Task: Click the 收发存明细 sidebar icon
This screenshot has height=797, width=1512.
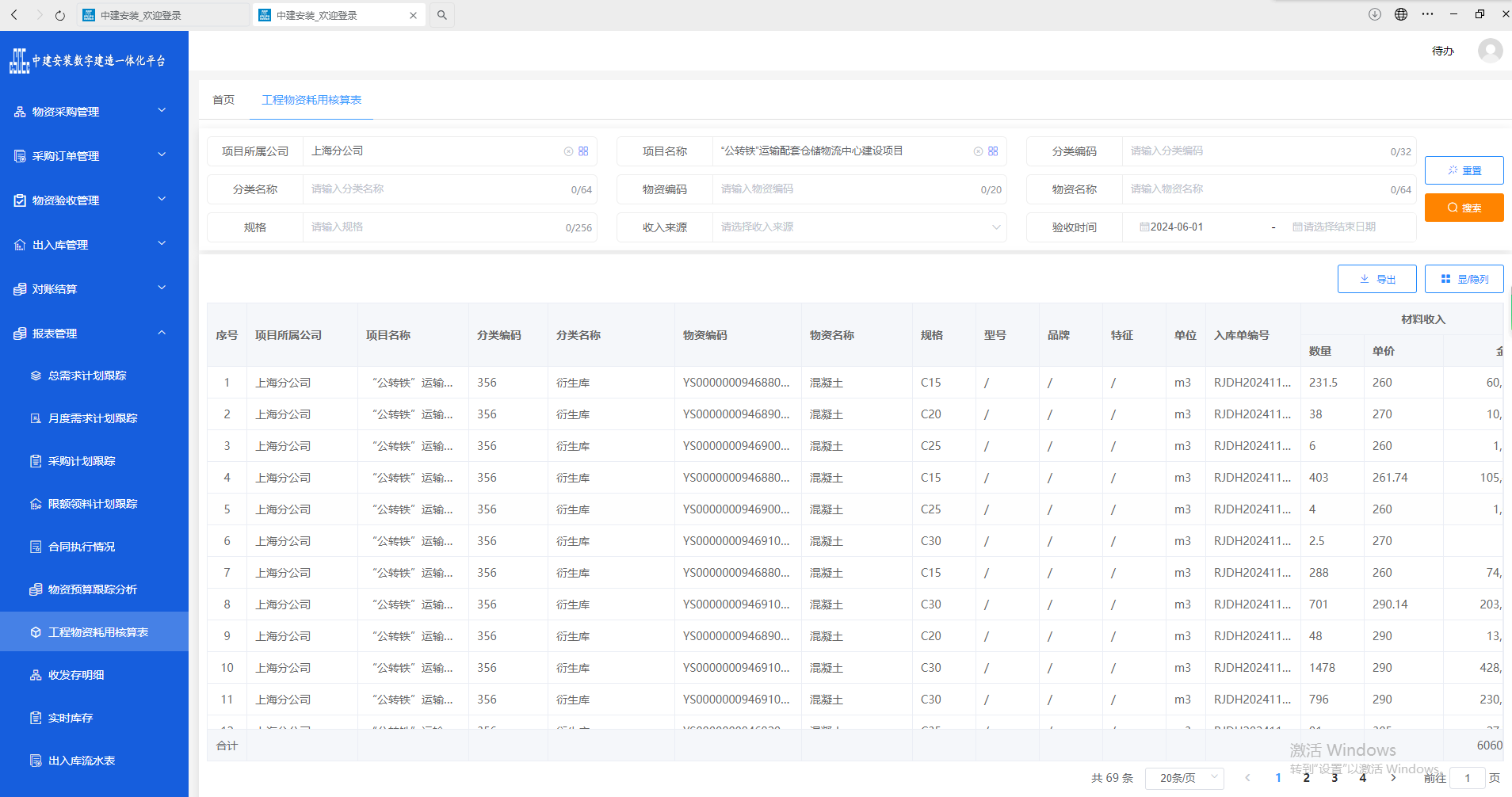Action: [x=36, y=675]
